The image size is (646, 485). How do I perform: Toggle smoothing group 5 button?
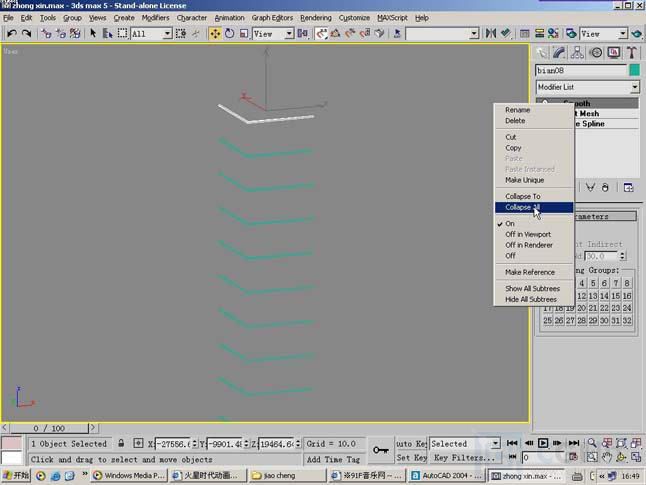(x=593, y=284)
